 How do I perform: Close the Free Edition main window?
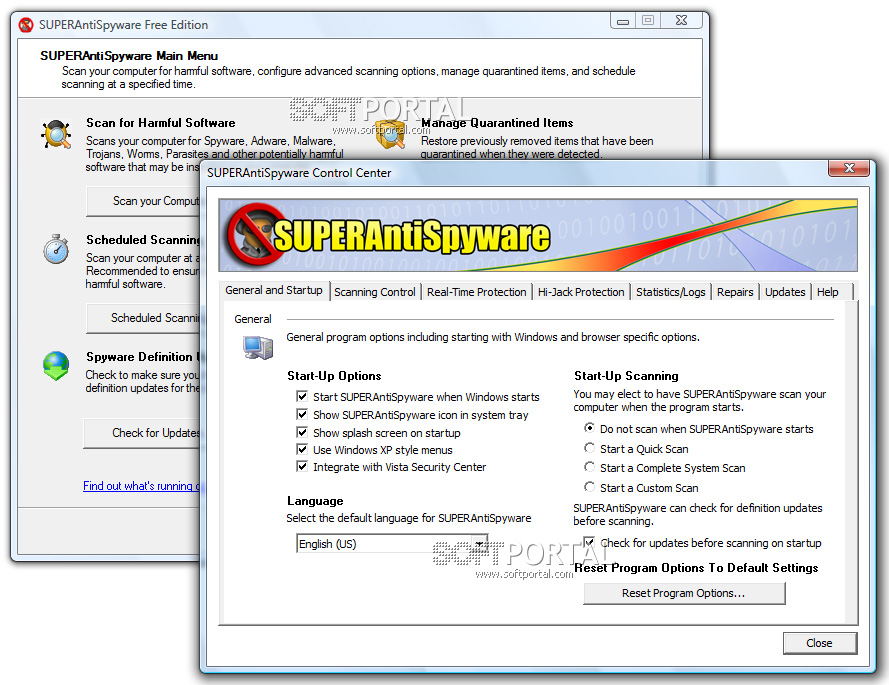point(681,21)
